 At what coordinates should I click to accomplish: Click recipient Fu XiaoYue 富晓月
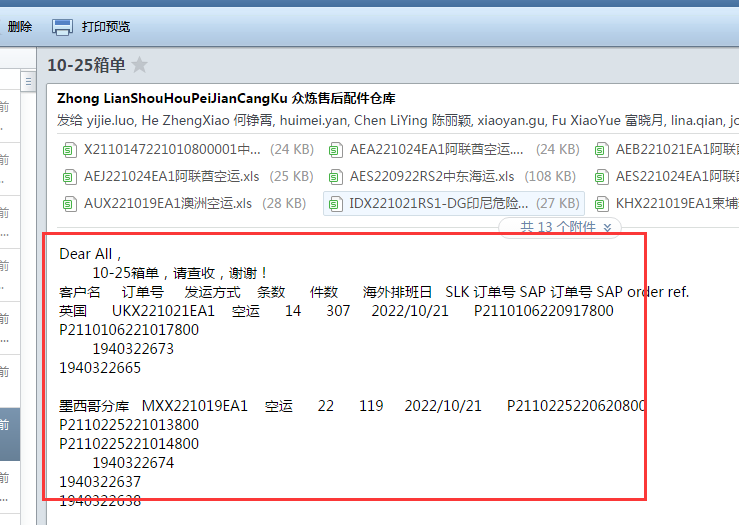coord(608,121)
